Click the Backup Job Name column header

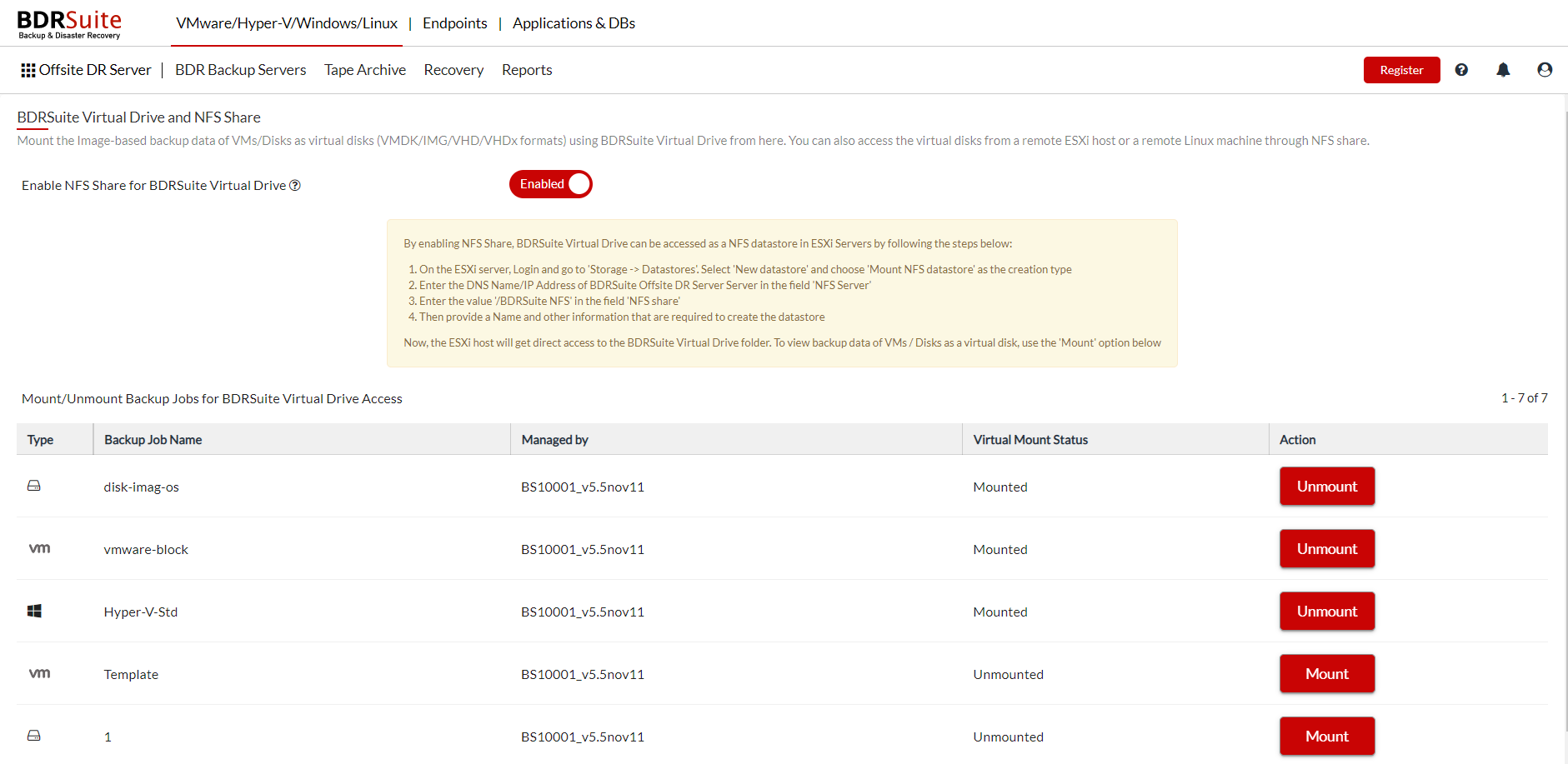(x=302, y=439)
